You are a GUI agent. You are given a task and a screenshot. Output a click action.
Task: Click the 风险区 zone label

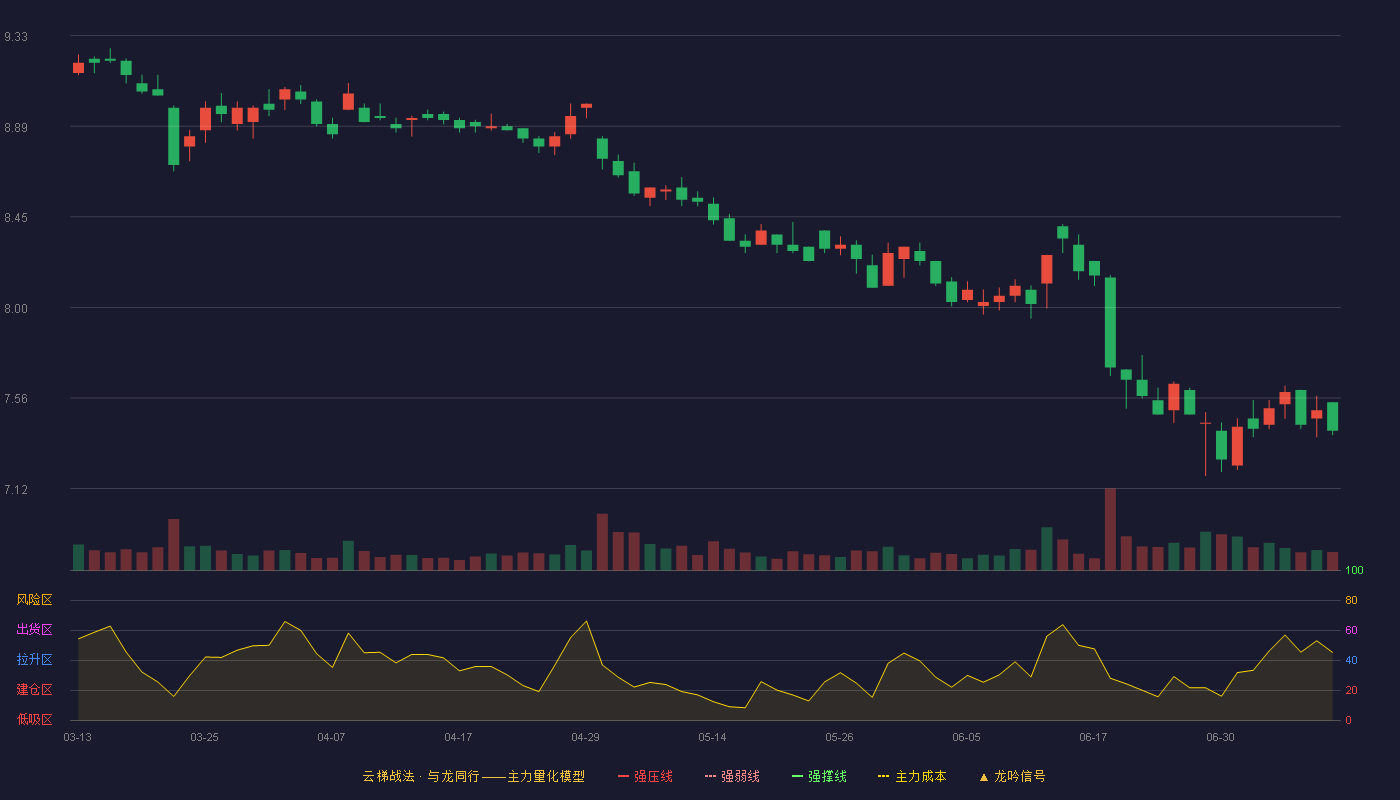[x=34, y=600]
